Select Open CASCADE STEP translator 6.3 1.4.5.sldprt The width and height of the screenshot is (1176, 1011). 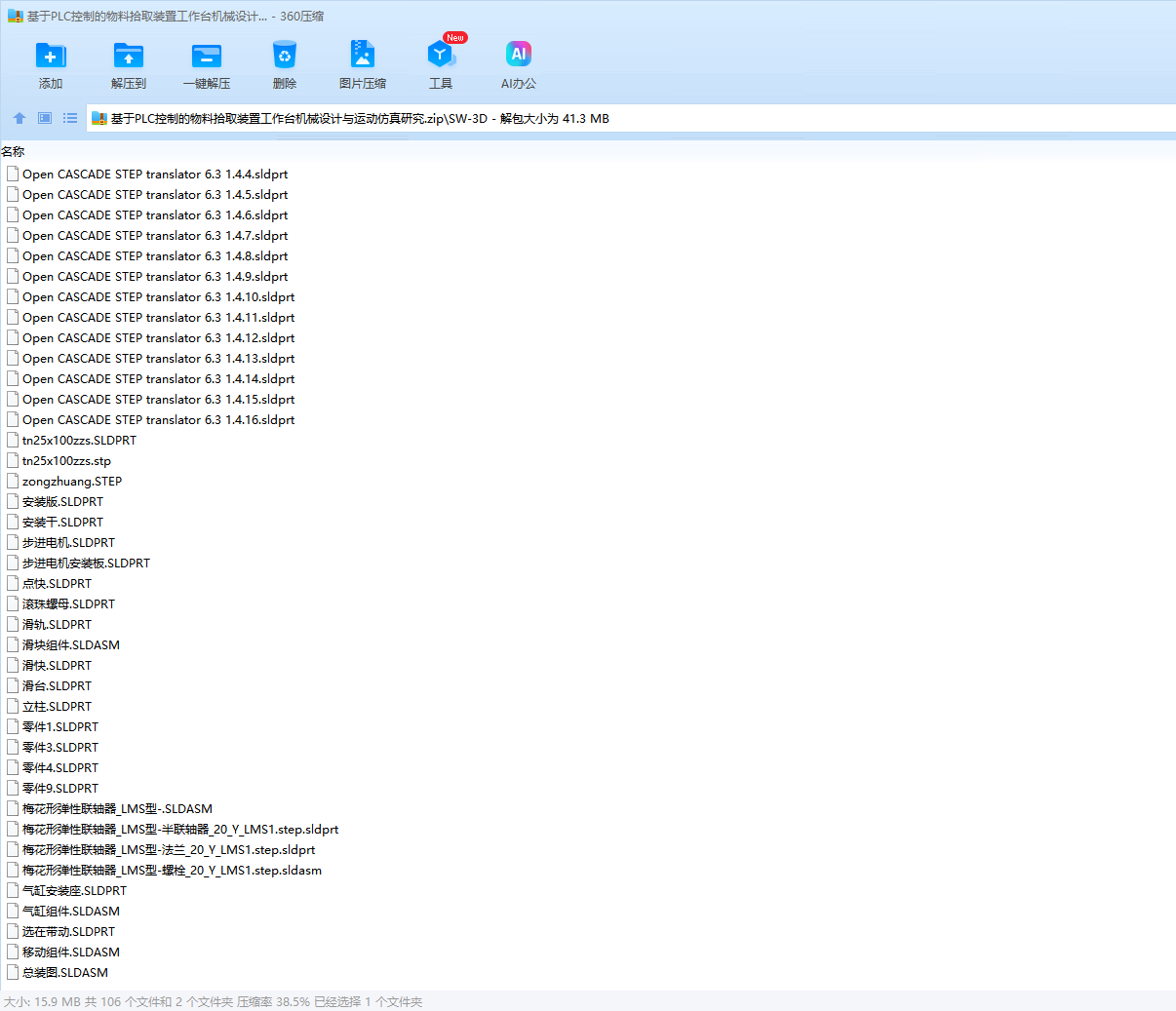(x=155, y=194)
